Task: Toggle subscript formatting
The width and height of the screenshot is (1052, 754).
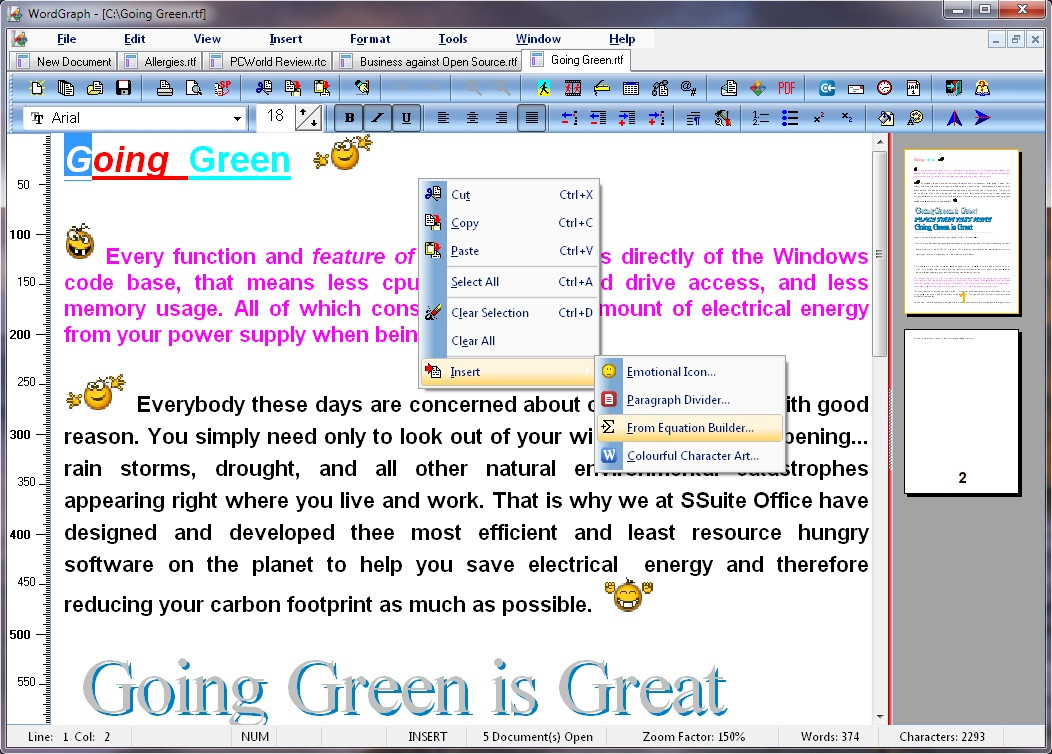Action: [847, 118]
